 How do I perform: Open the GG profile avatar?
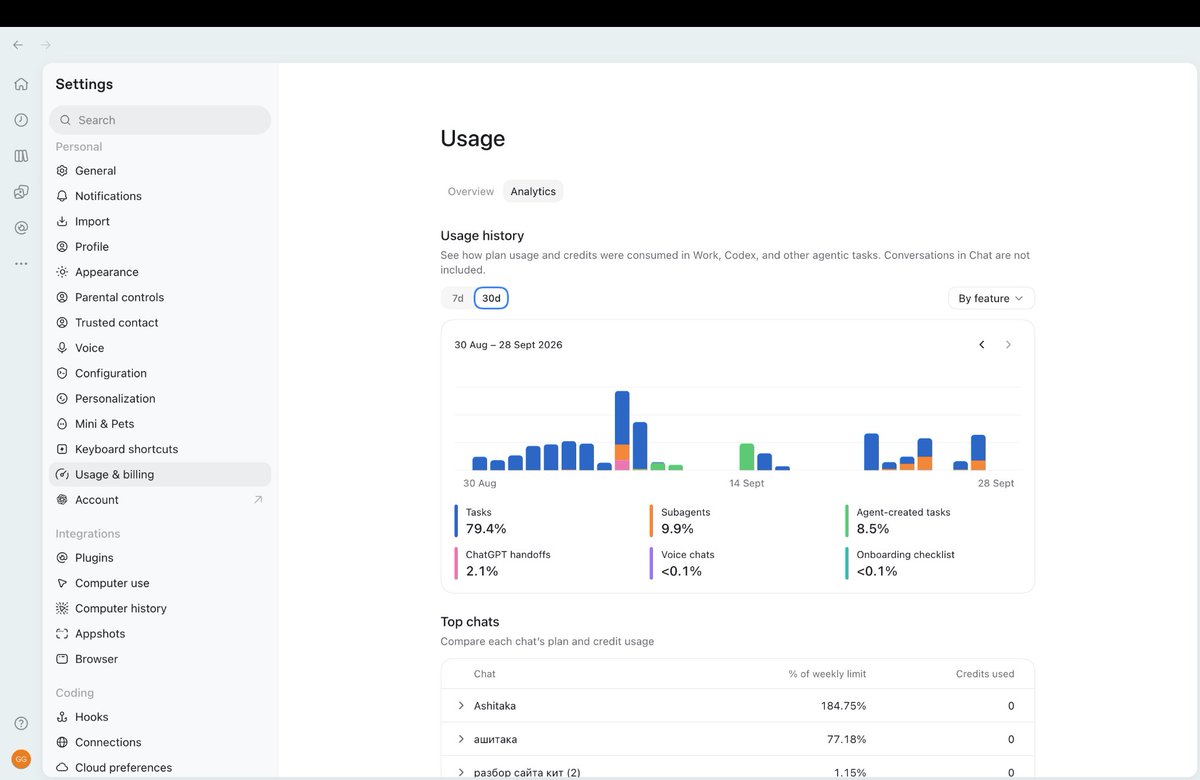coord(21,759)
